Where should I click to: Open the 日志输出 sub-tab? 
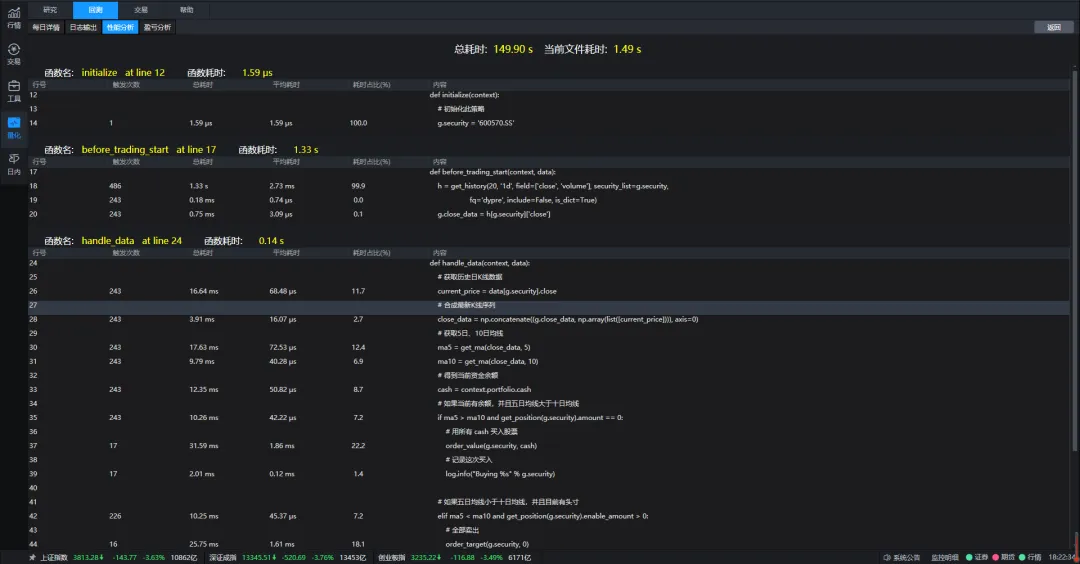click(83, 28)
